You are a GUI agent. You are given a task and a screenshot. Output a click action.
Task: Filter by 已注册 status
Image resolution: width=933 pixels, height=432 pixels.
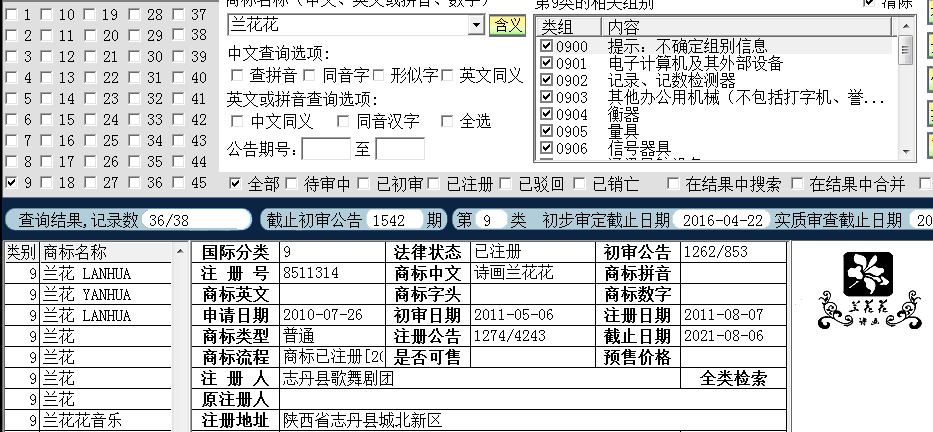click(x=433, y=184)
